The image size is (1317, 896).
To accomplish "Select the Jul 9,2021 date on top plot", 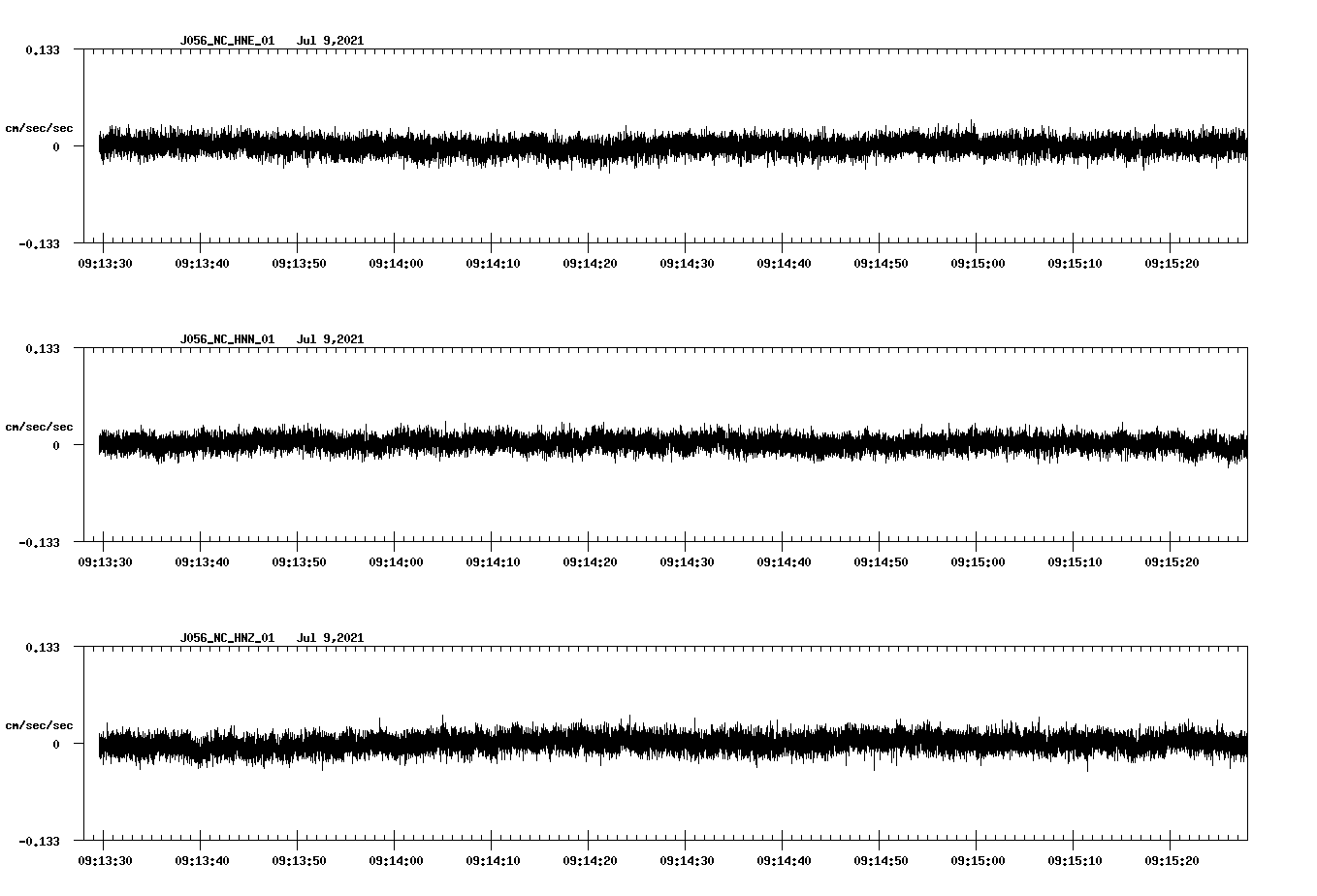I will (x=332, y=41).
